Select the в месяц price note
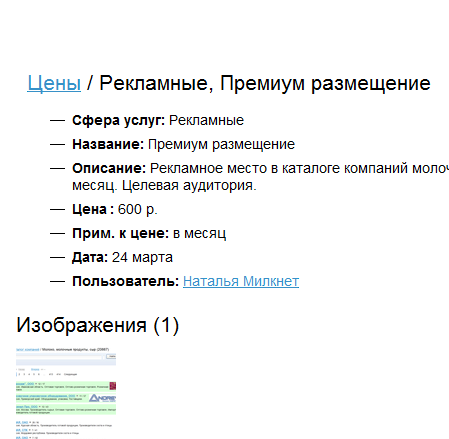This screenshot has height=439, width=449. tap(199, 233)
